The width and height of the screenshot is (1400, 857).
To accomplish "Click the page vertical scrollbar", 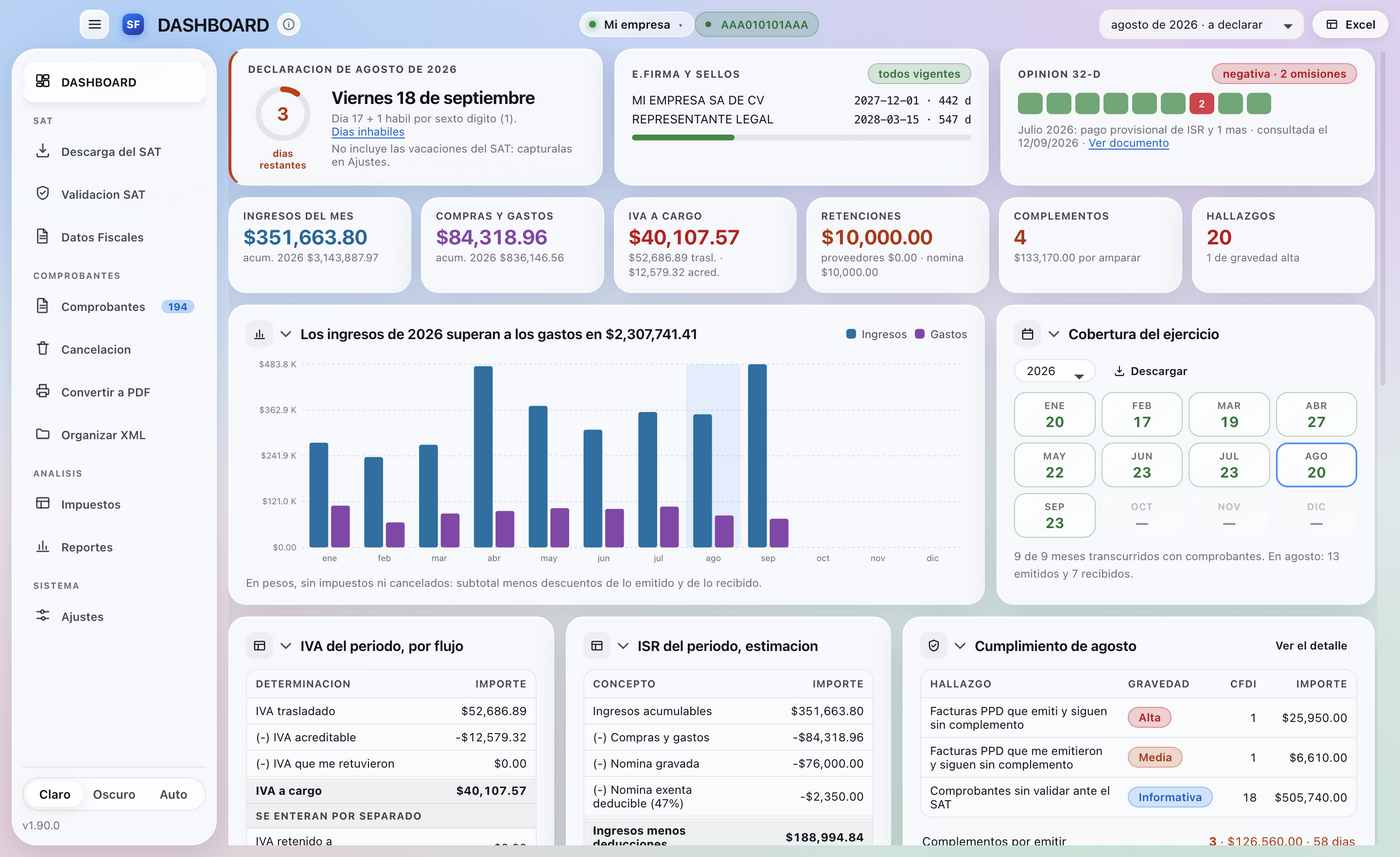I will click(1383, 220).
